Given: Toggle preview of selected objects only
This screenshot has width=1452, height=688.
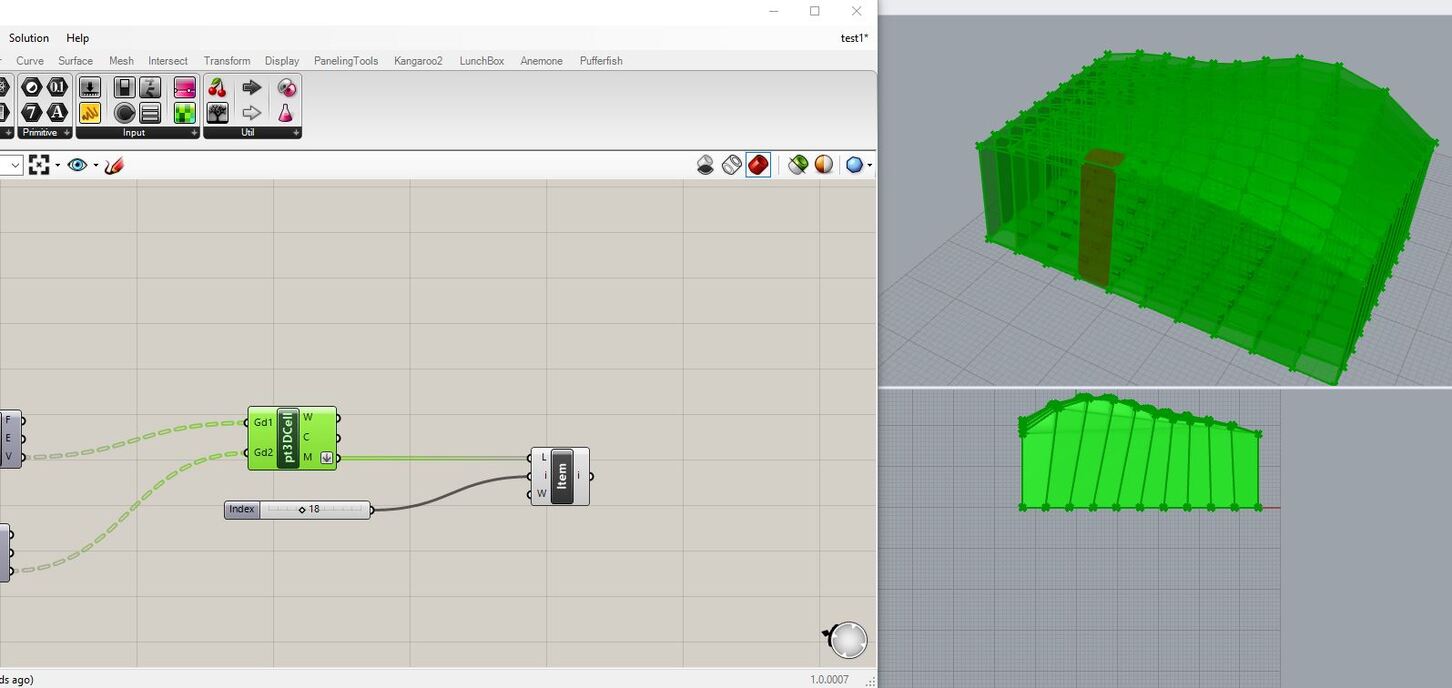Looking at the screenshot, I should point(798,164).
